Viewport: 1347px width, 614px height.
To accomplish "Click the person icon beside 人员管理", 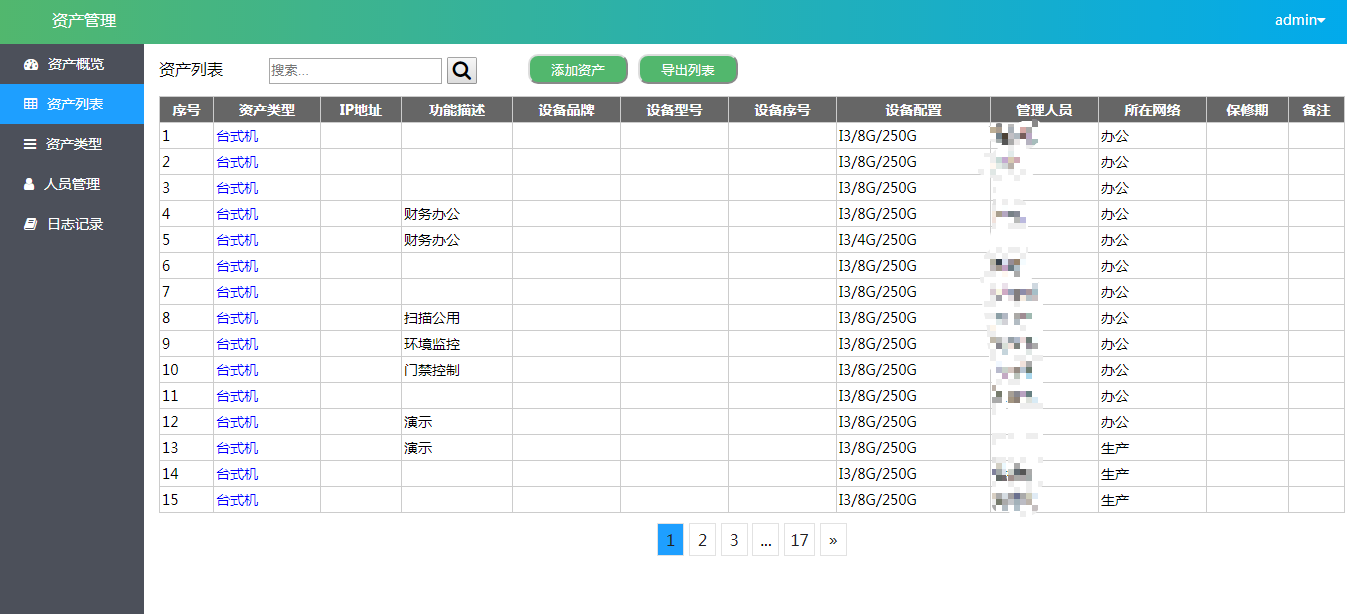I will coord(29,184).
